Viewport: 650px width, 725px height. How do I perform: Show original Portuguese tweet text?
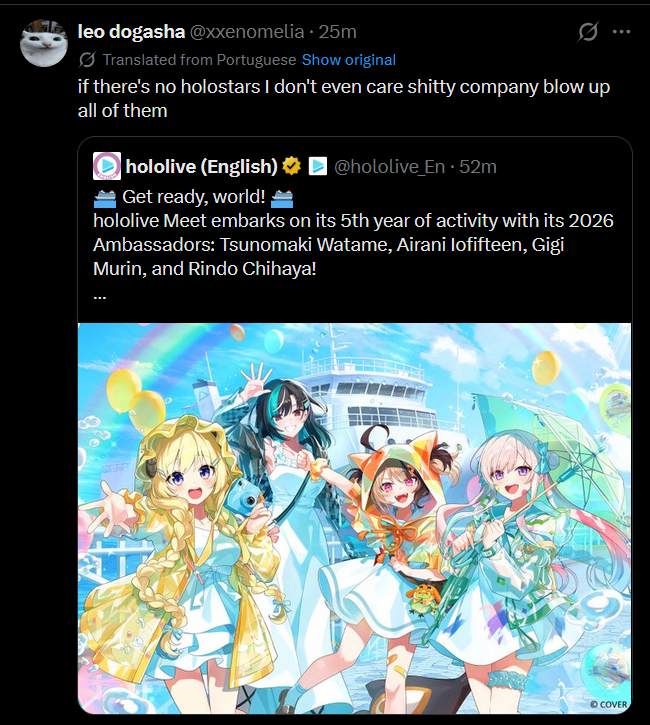[x=349, y=60]
